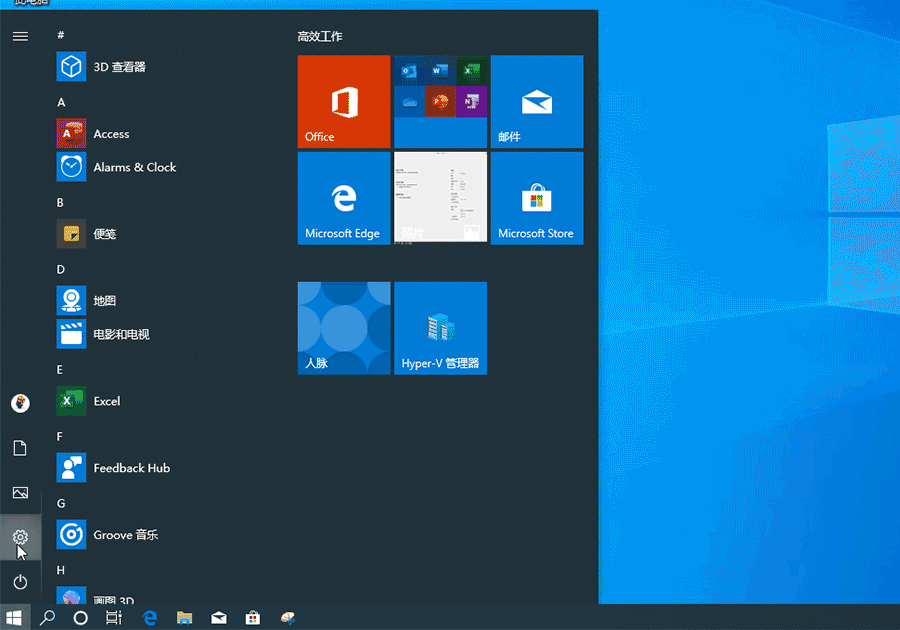The image size is (900, 630).
Task: Click the Cortana circle on the taskbar
Action: pyautogui.click(x=80, y=617)
